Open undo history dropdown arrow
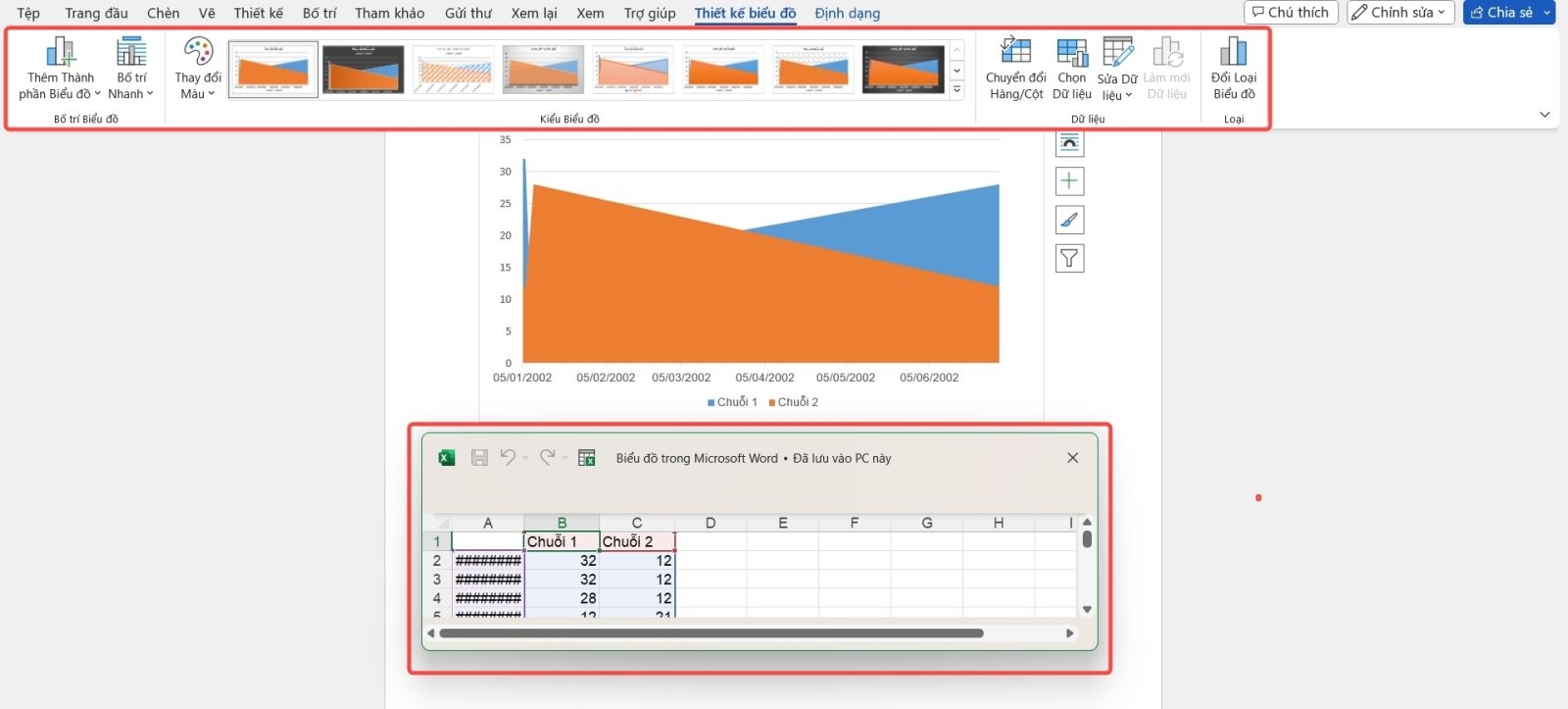The width and height of the screenshot is (1568, 709). (525, 458)
